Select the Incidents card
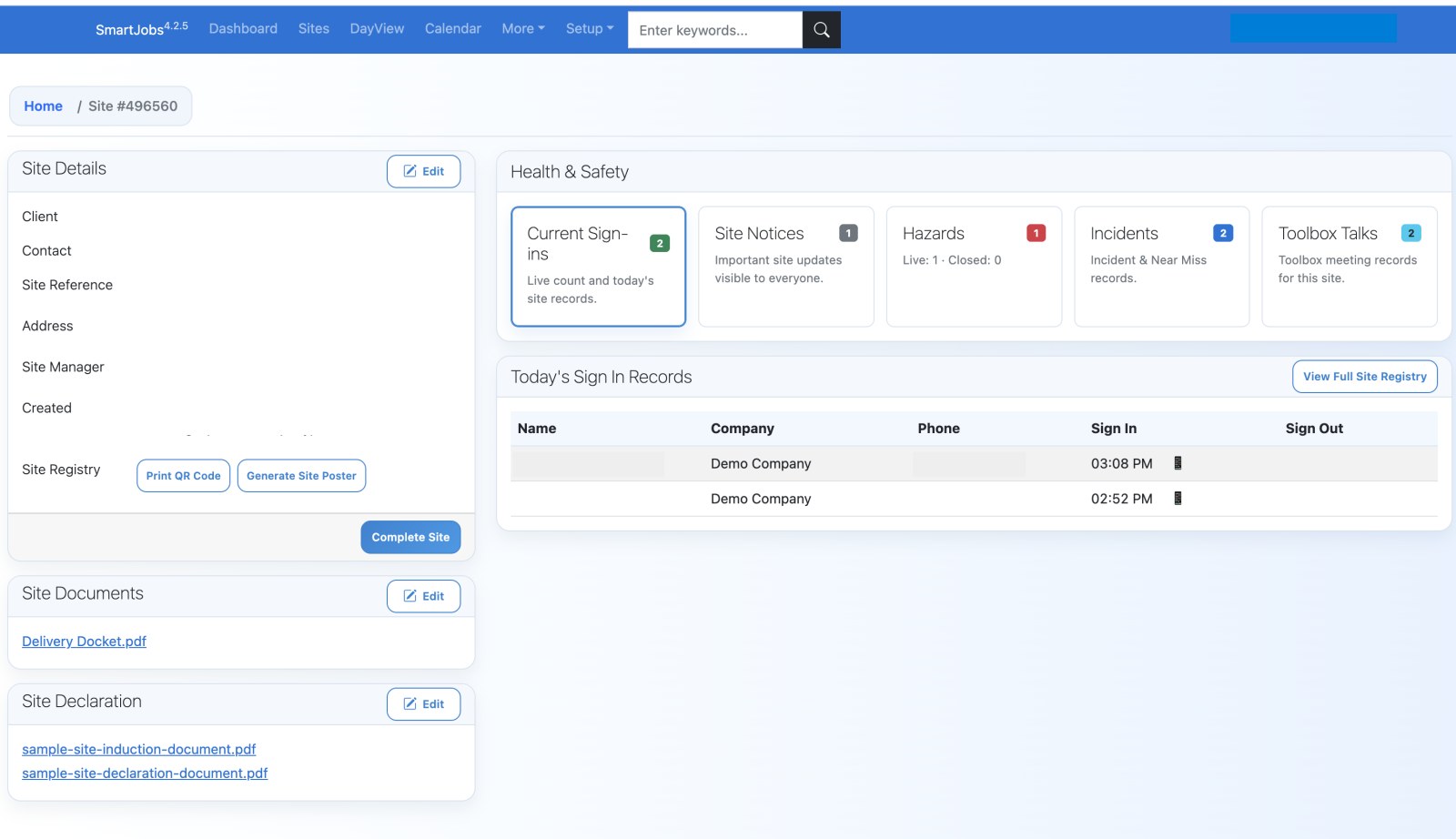The image size is (1456, 839). tap(1161, 267)
